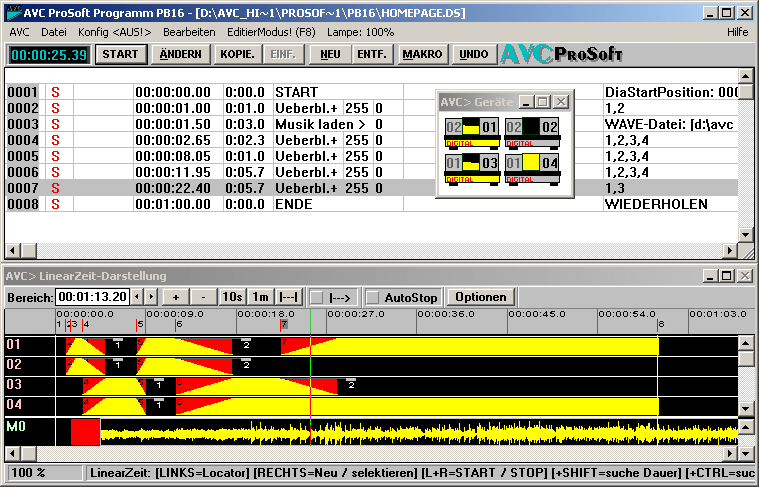This screenshot has height=487, width=759.
Task: Close the AVC> Geräte window
Action: [561, 102]
